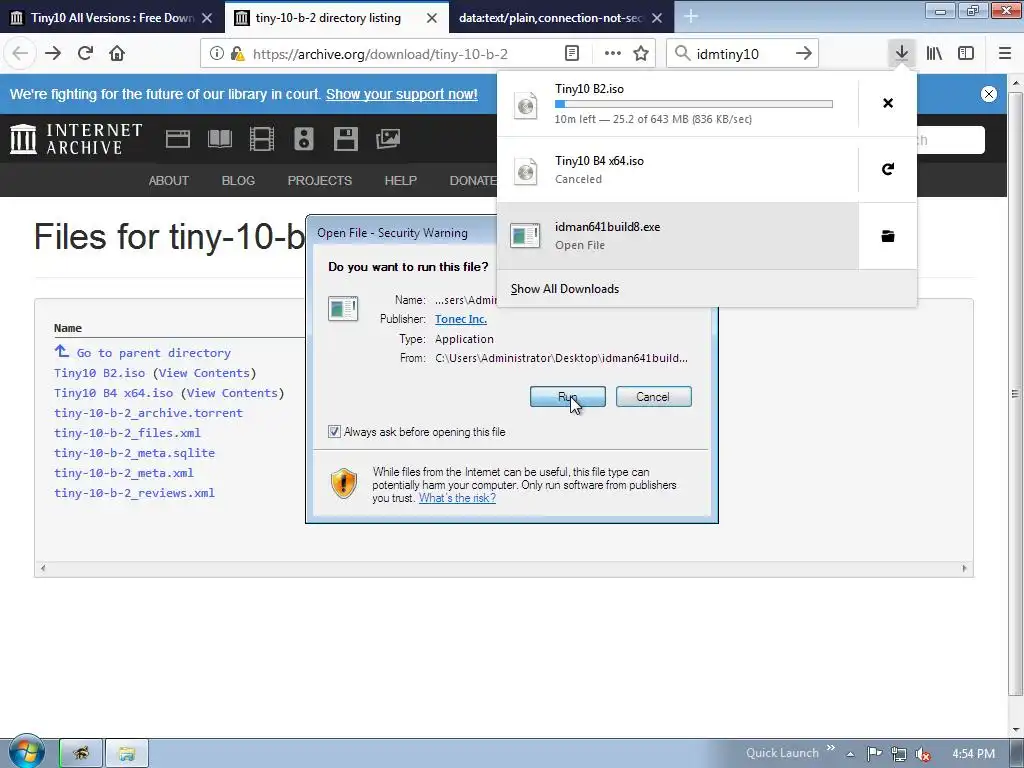The height and width of the screenshot is (768, 1024).
Task: Reload the current page
Action: [x=85, y=54]
